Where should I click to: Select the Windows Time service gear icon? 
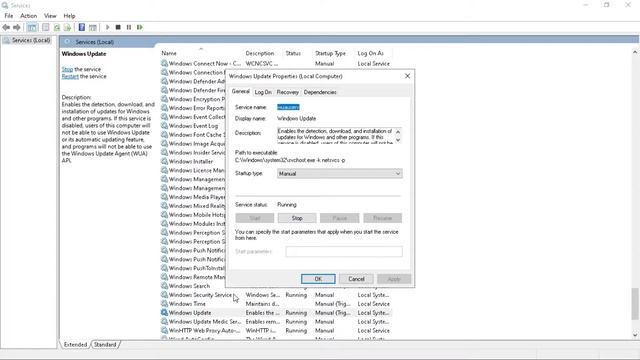(164, 304)
